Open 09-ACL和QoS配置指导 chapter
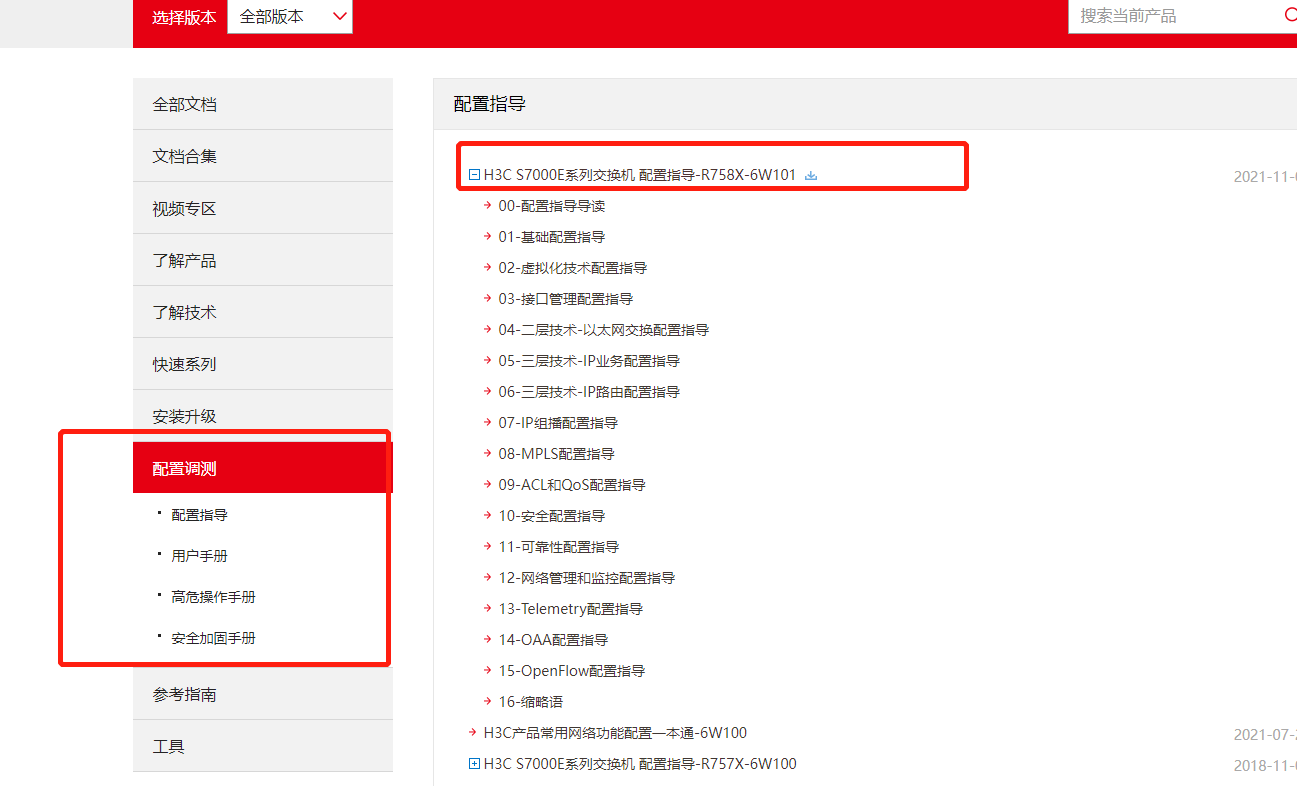The height and width of the screenshot is (786, 1297). tap(572, 485)
